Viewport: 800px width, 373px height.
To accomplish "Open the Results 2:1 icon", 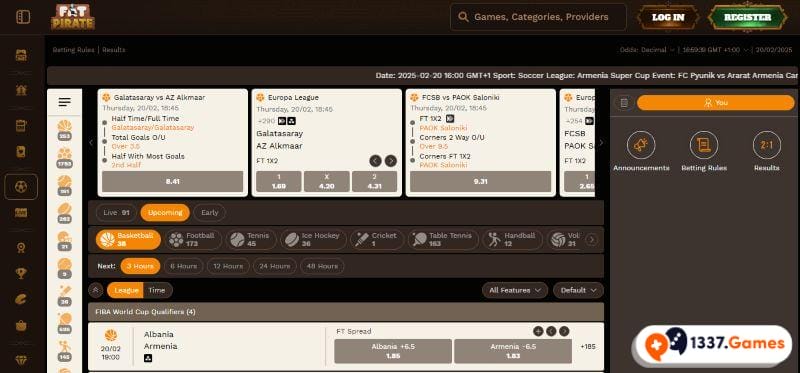I will click(x=766, y=145).
